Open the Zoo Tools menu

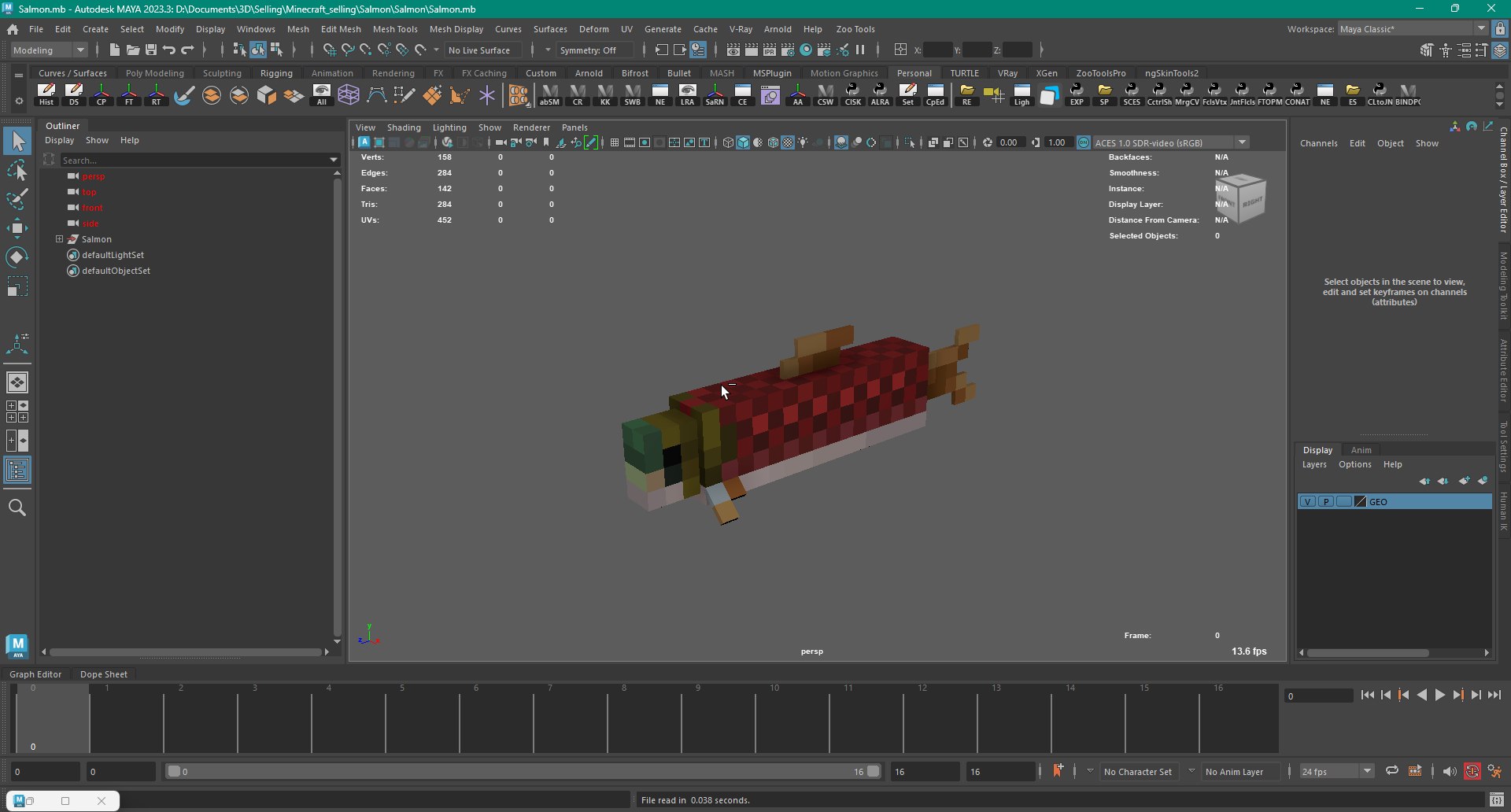tap(855, 29)
